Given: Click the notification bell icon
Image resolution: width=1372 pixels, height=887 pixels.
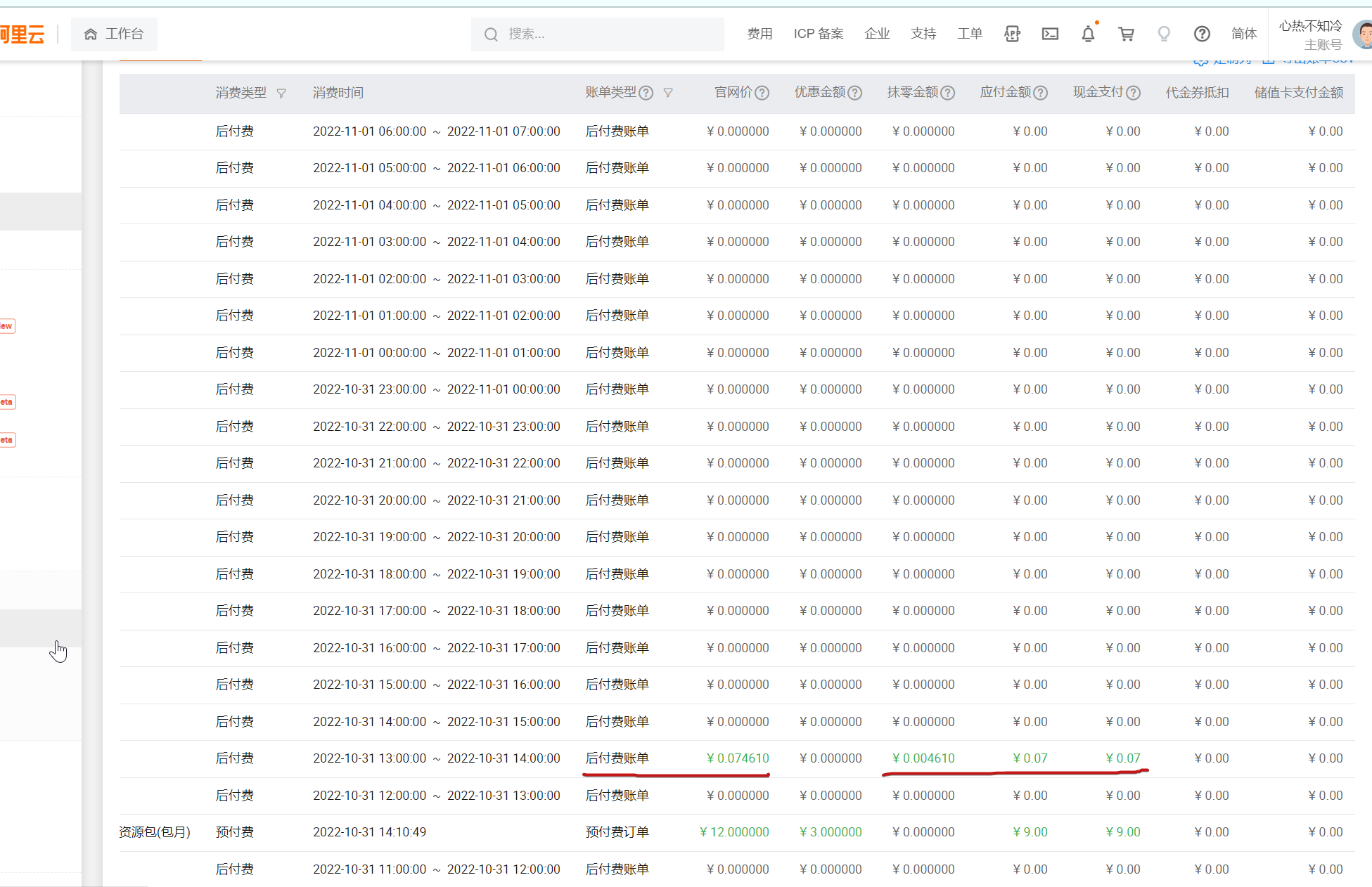Looking at the screenshot, I should [x=1088, y=34].
